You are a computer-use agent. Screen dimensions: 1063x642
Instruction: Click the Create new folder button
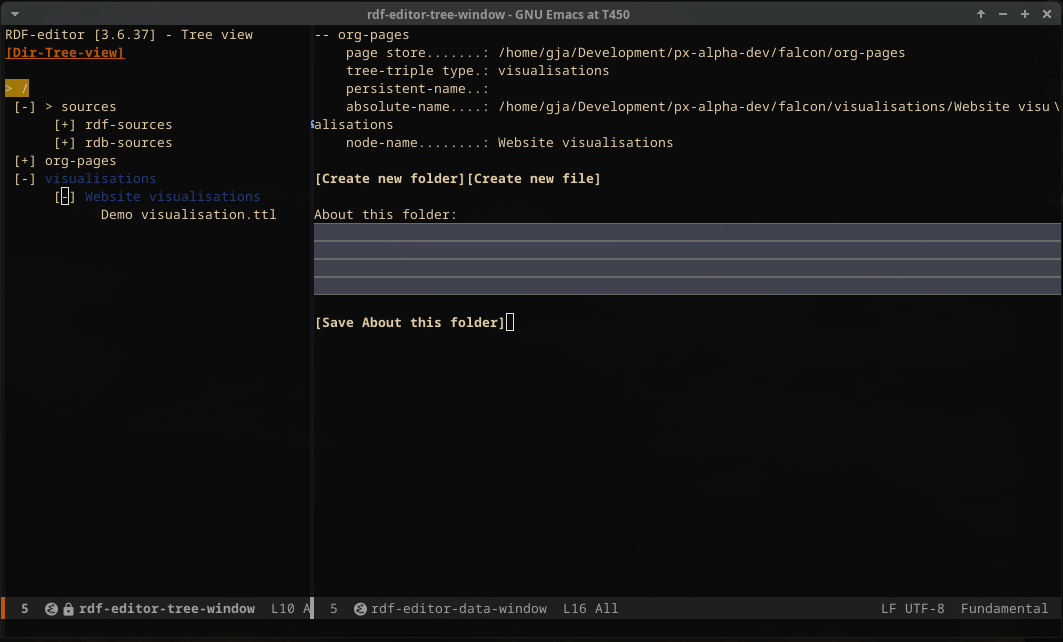pyautogui.click(x=390, y=179)
